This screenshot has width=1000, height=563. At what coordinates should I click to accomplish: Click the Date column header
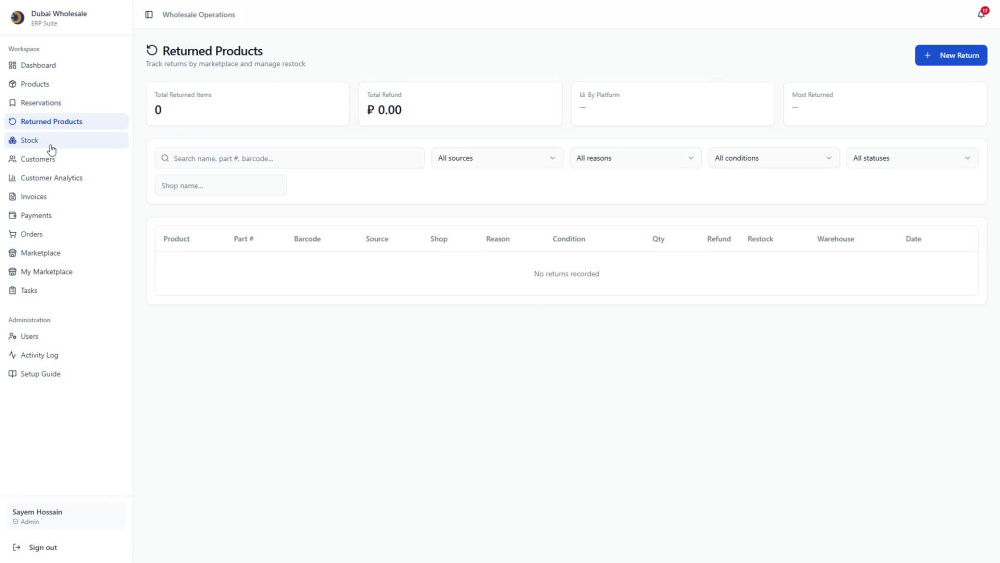(x=913, y=239)
